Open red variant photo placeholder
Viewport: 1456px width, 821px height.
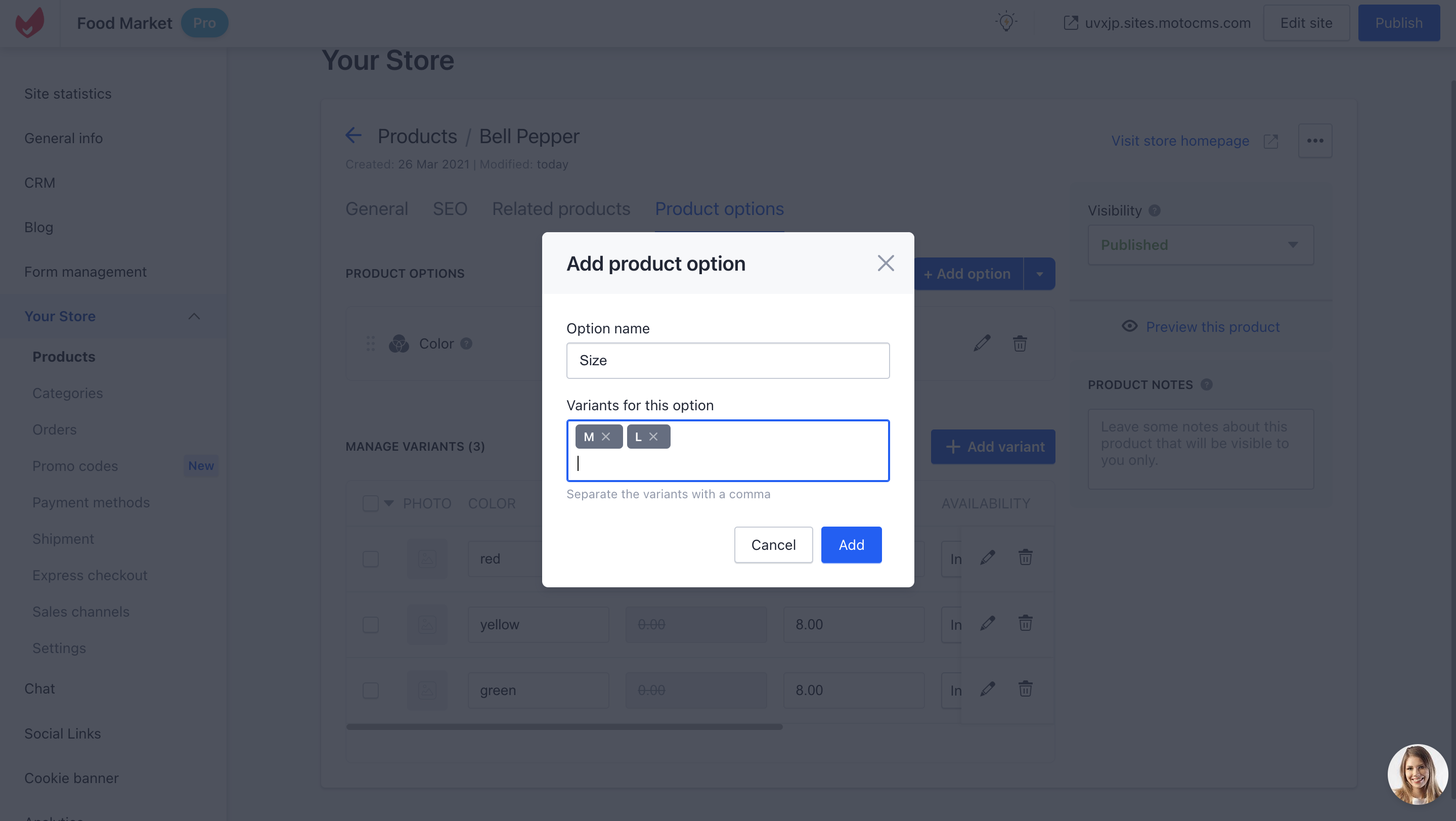pos(427,558)
